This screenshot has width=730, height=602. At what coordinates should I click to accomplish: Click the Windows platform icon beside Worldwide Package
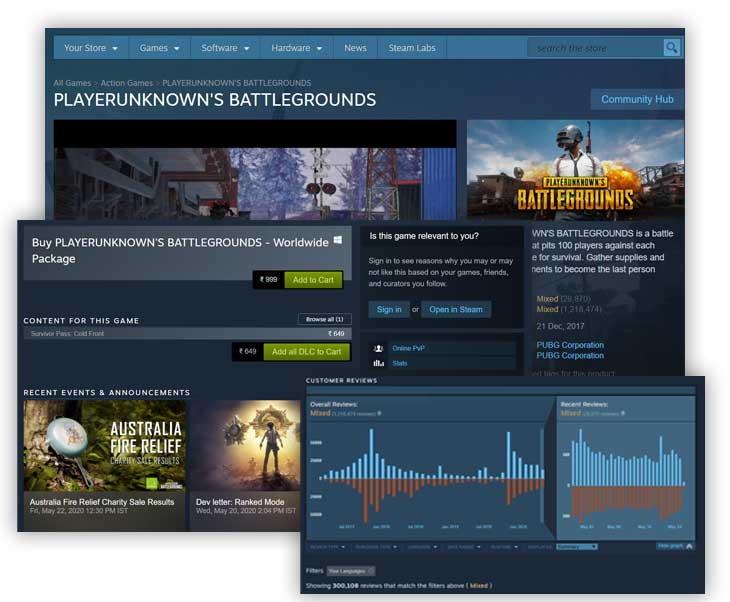[x=338, y=240]
